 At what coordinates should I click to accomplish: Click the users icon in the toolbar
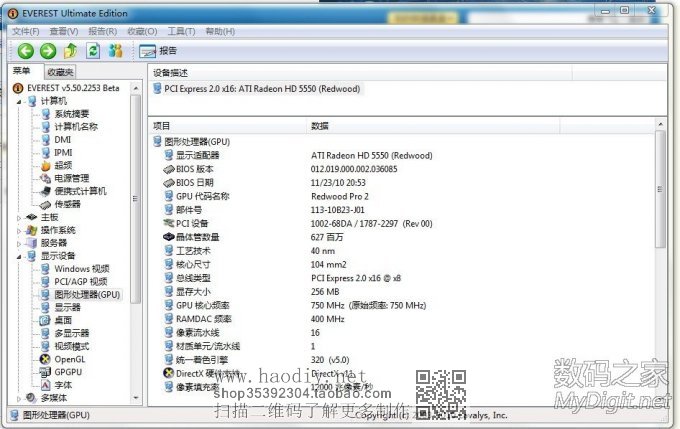pyautogui.click(x=115, y=51)
